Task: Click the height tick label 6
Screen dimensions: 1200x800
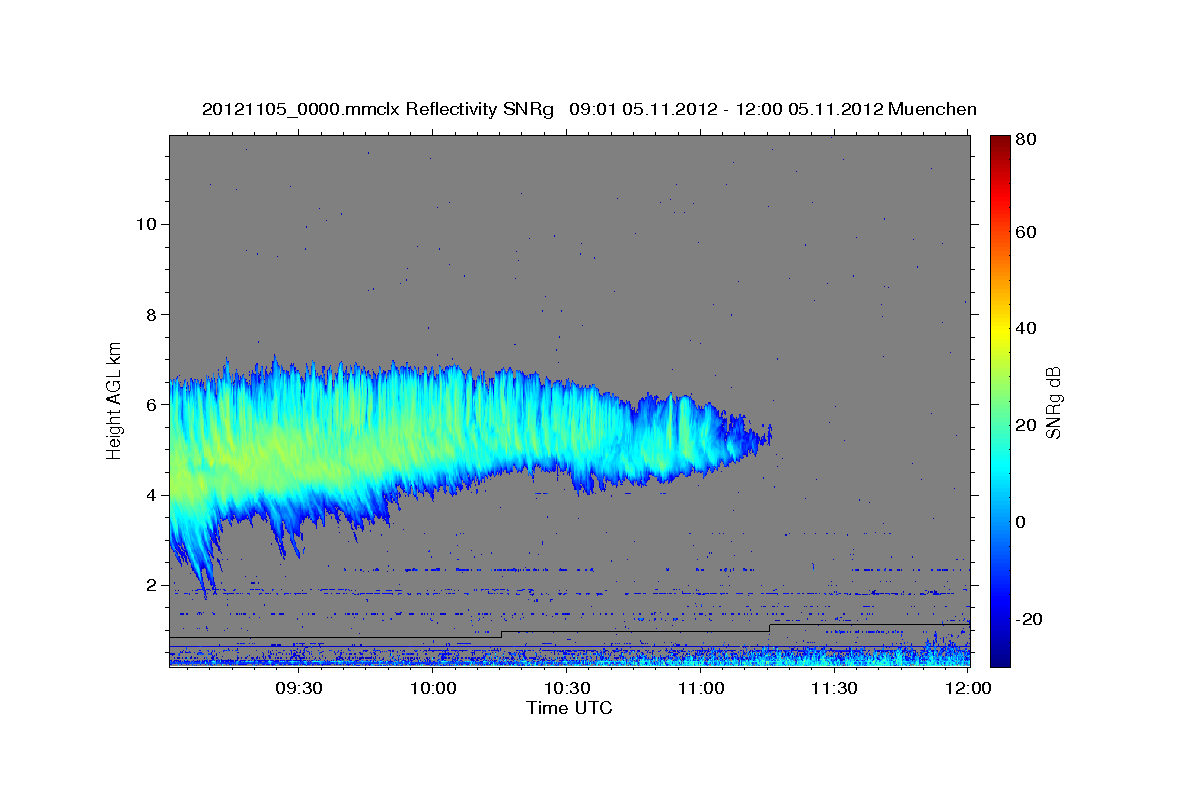Action: 149,404
